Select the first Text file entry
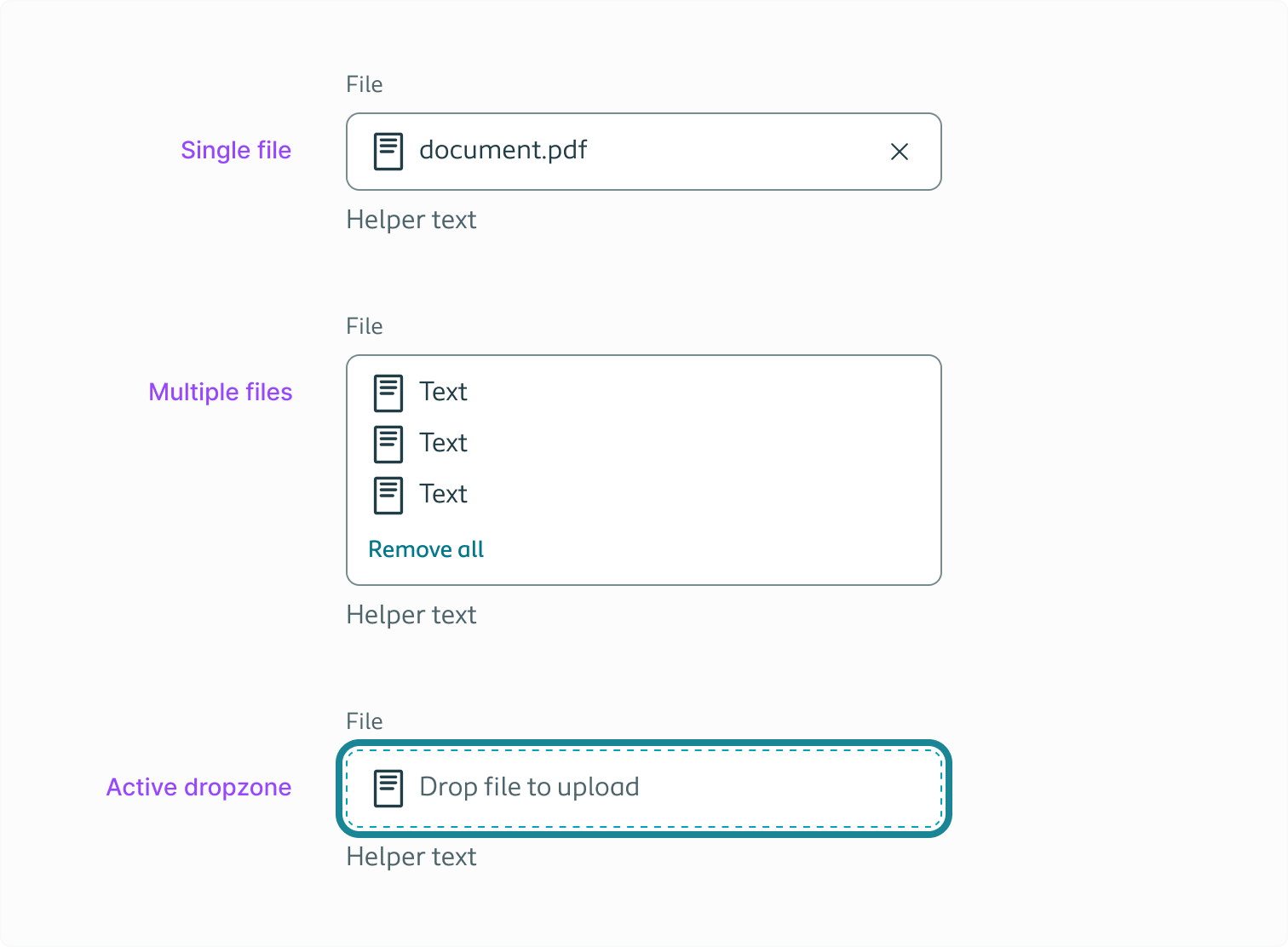The height and width of the screenshot is (947, 1288). coord(443,393)
